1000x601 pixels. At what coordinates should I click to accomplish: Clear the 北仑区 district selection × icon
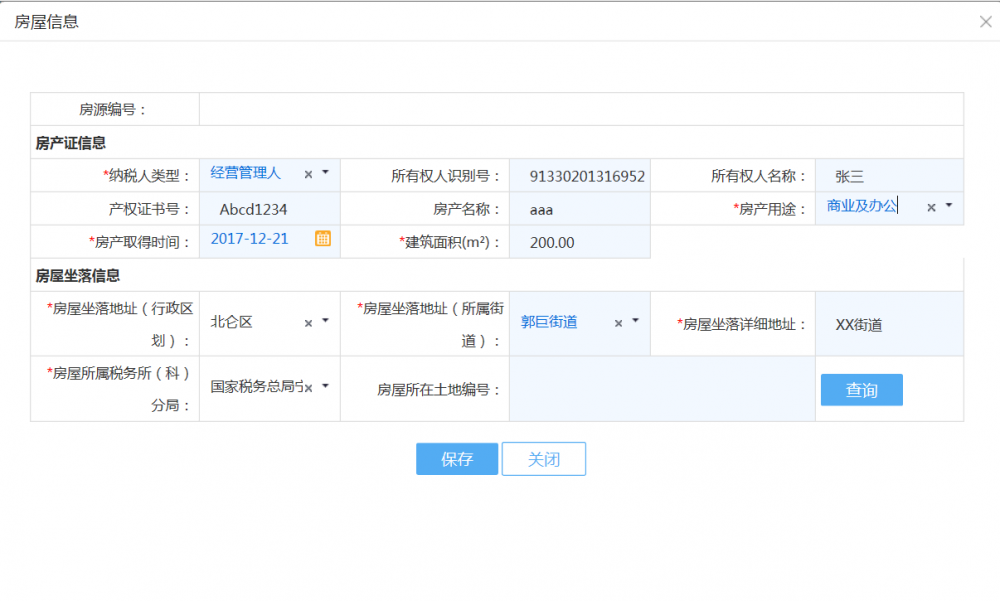(308, 323)
